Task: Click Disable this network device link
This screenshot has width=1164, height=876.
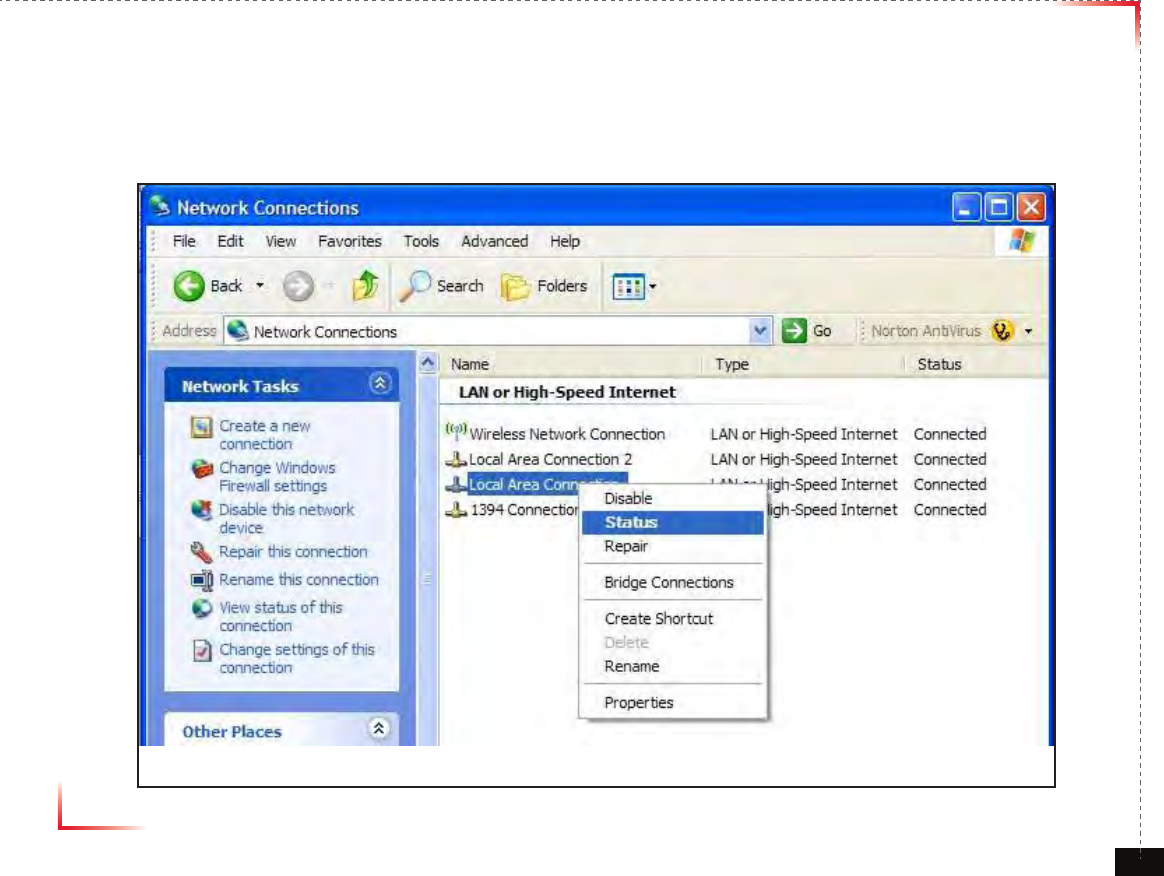Action: (286, 518)
